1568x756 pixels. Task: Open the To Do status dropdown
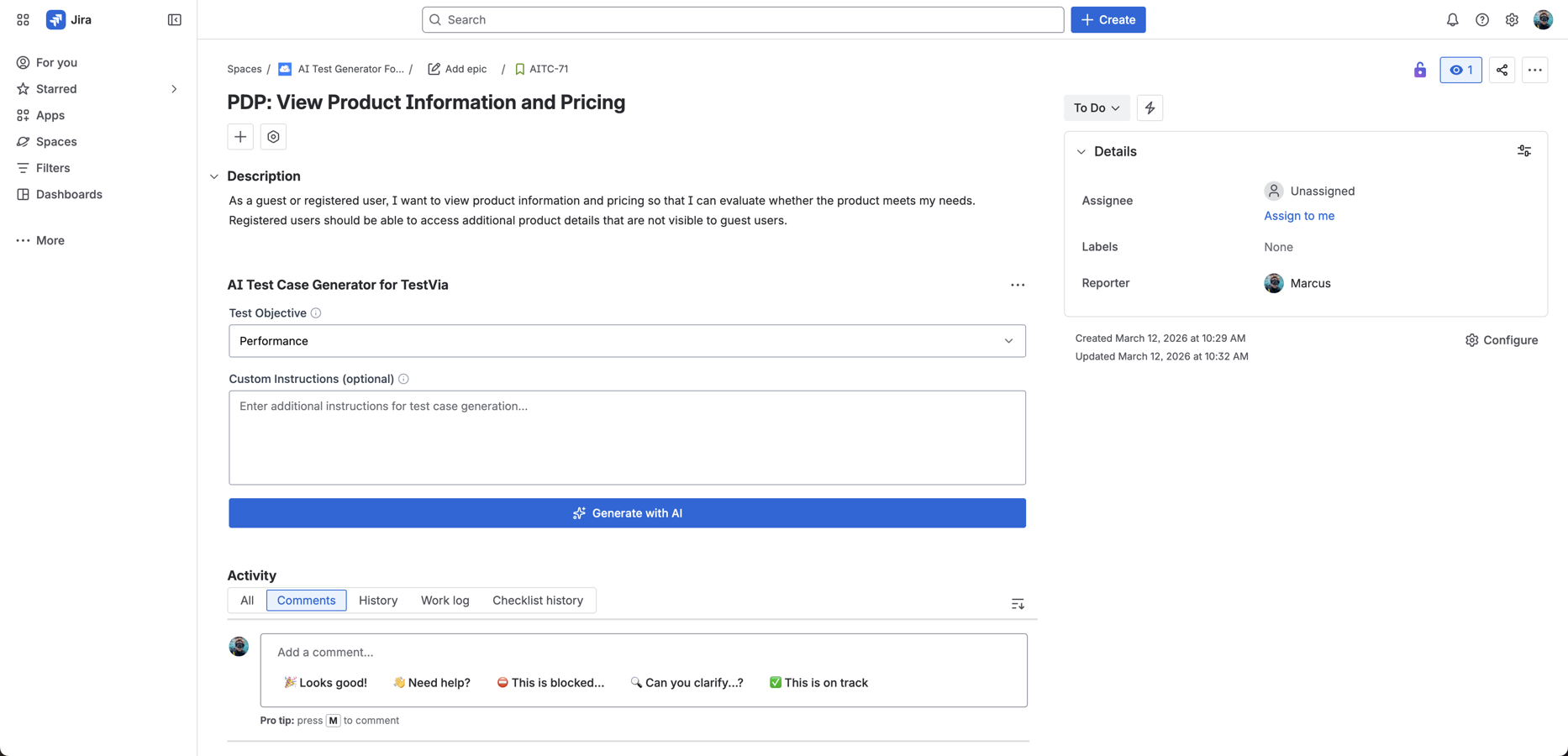[x=1096, y=108]
